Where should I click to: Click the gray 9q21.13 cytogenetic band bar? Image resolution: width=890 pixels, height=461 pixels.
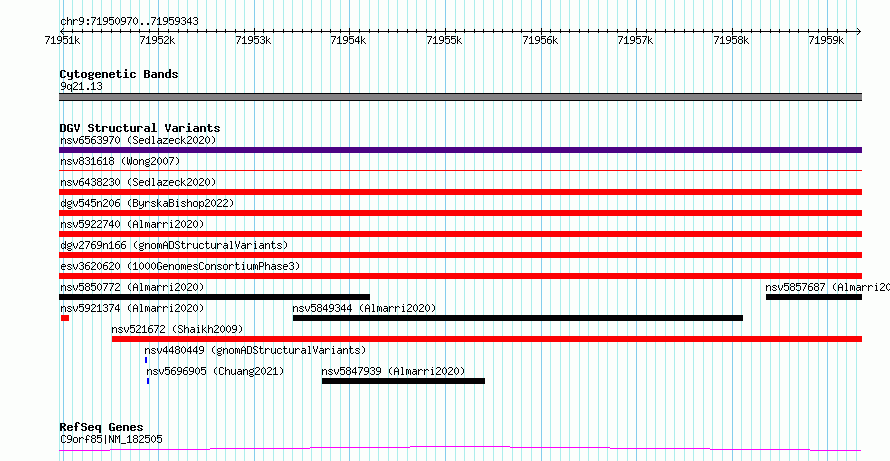(x=460, y=97)
